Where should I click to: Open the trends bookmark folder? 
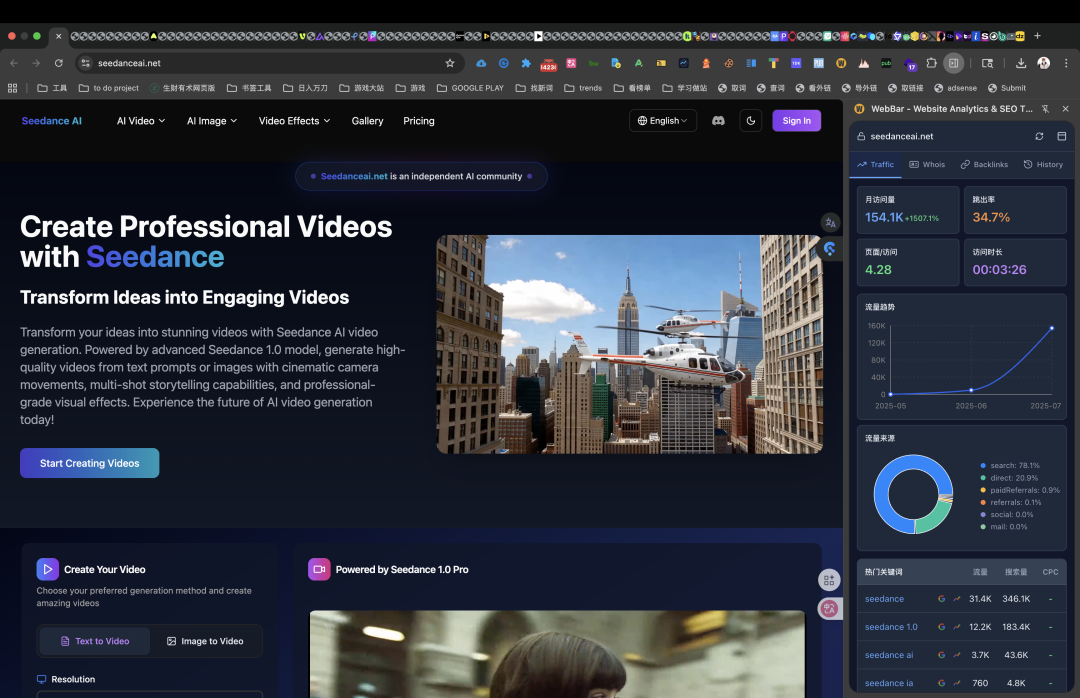[583, 88]
